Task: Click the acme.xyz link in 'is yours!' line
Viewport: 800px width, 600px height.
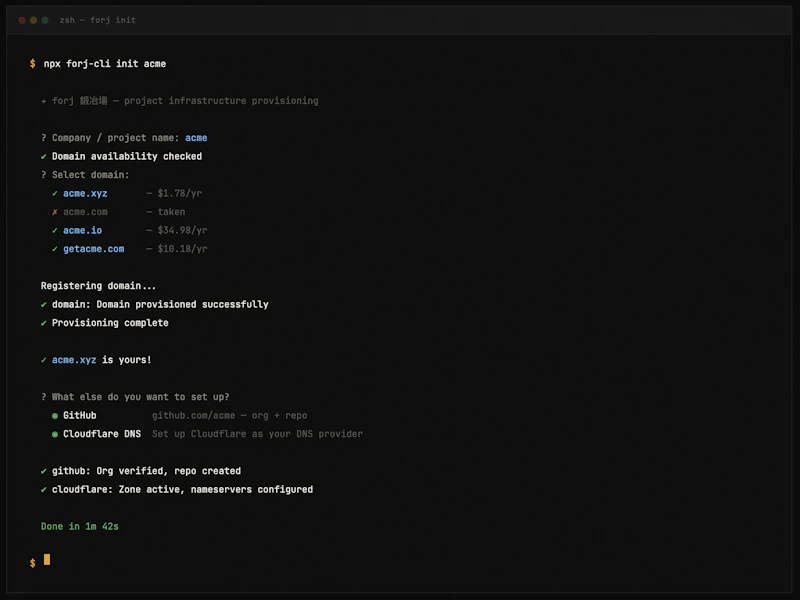Action: click(x=74, y=360)
